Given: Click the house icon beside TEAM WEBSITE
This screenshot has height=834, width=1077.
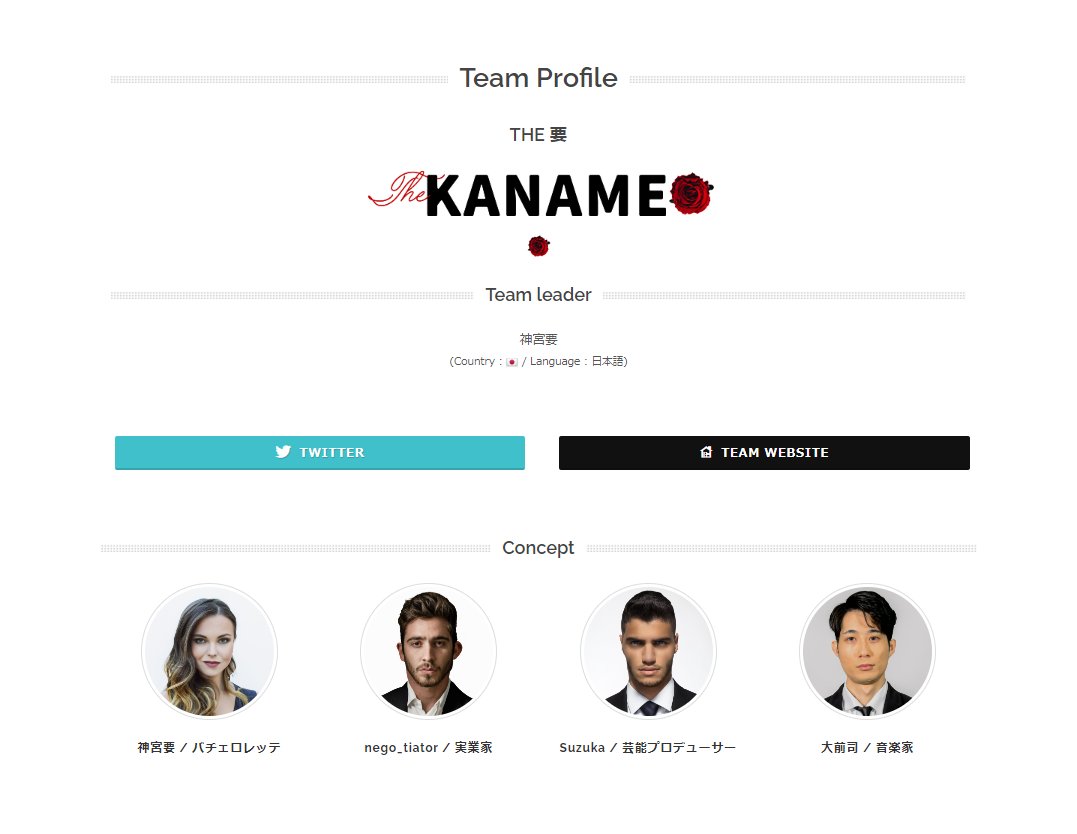Looking at the screenshot, I should pyautogui.click(x=706, y=452).
